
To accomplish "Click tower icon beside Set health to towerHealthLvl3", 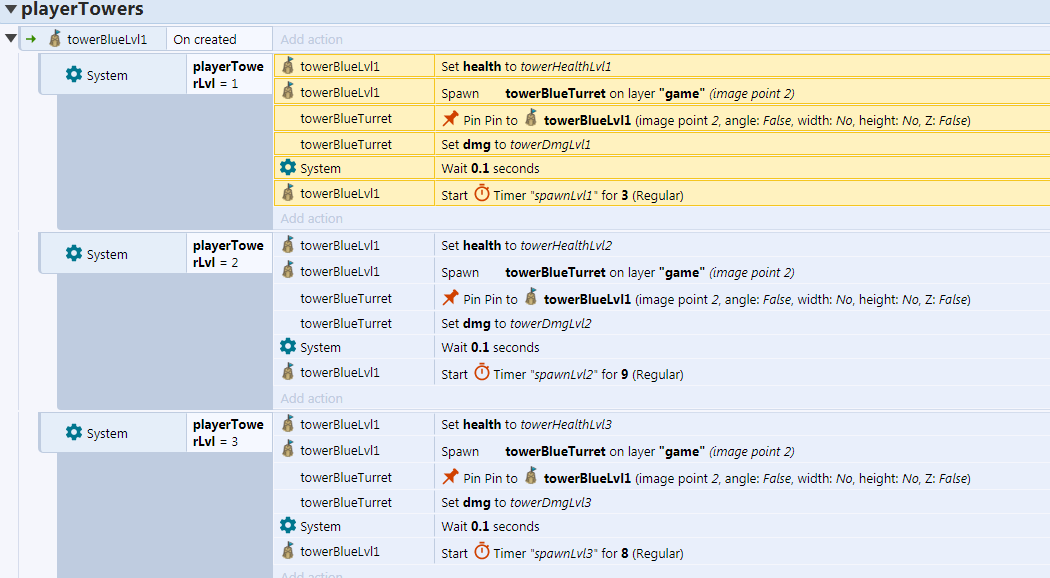I will (288, 423).
